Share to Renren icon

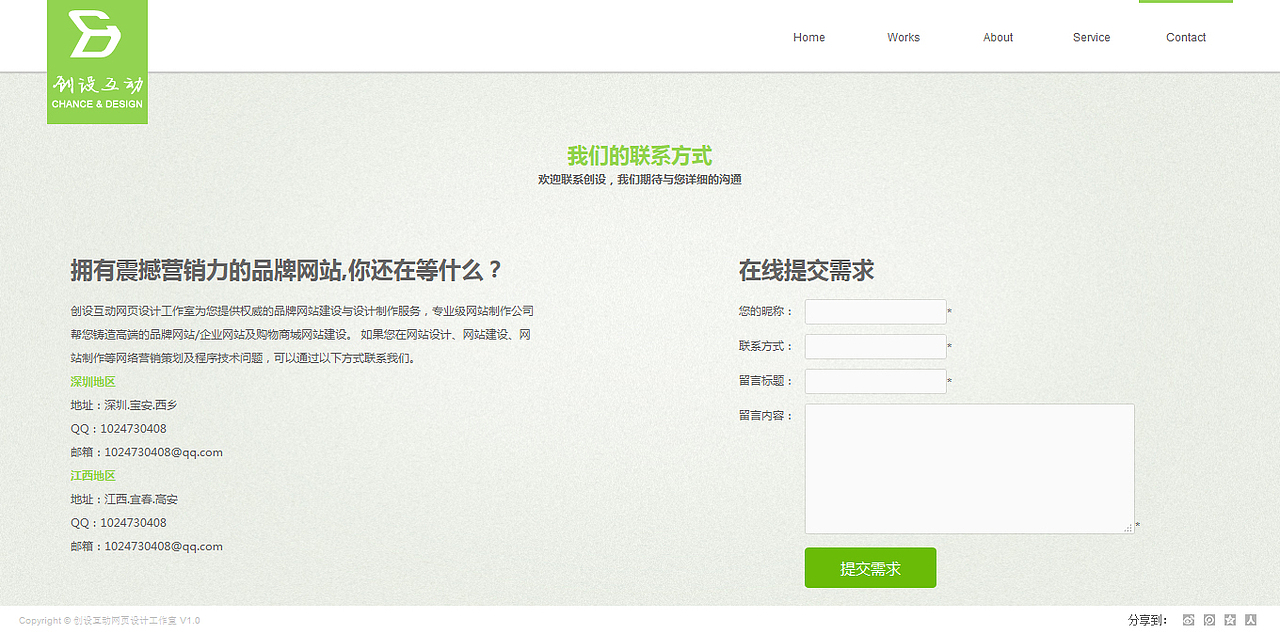click(1250, 620)
